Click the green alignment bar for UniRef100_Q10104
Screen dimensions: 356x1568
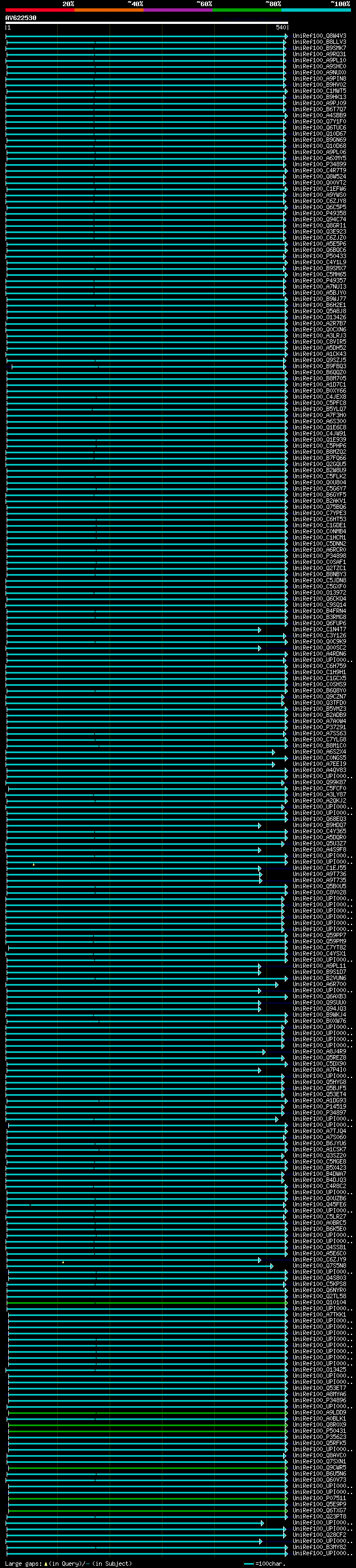point(146,1303)
